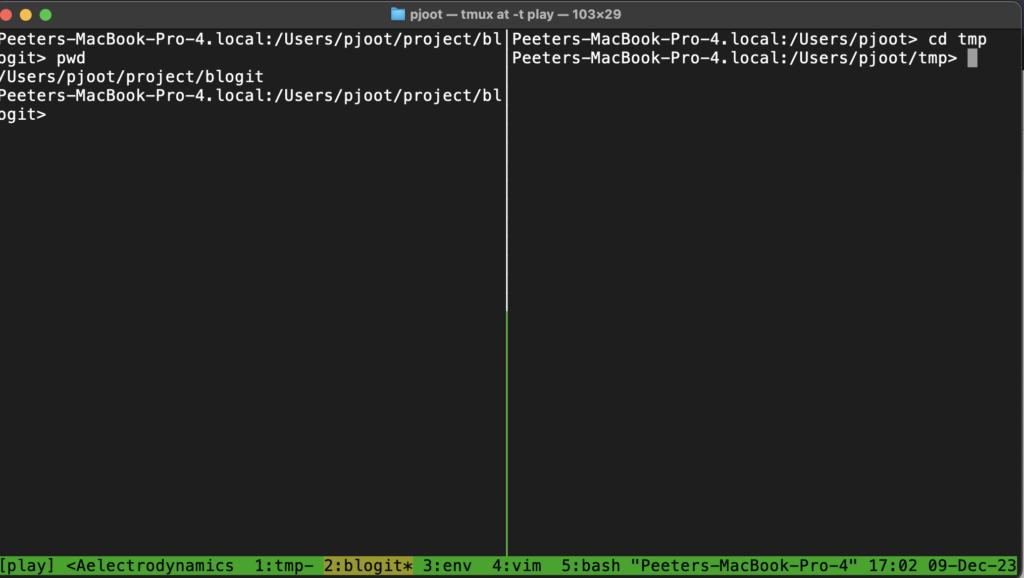The image size is (1024, 578).
Task: Click the window title "pjoot — tmux at -t play — 103×29"
Action: point(515,14)
